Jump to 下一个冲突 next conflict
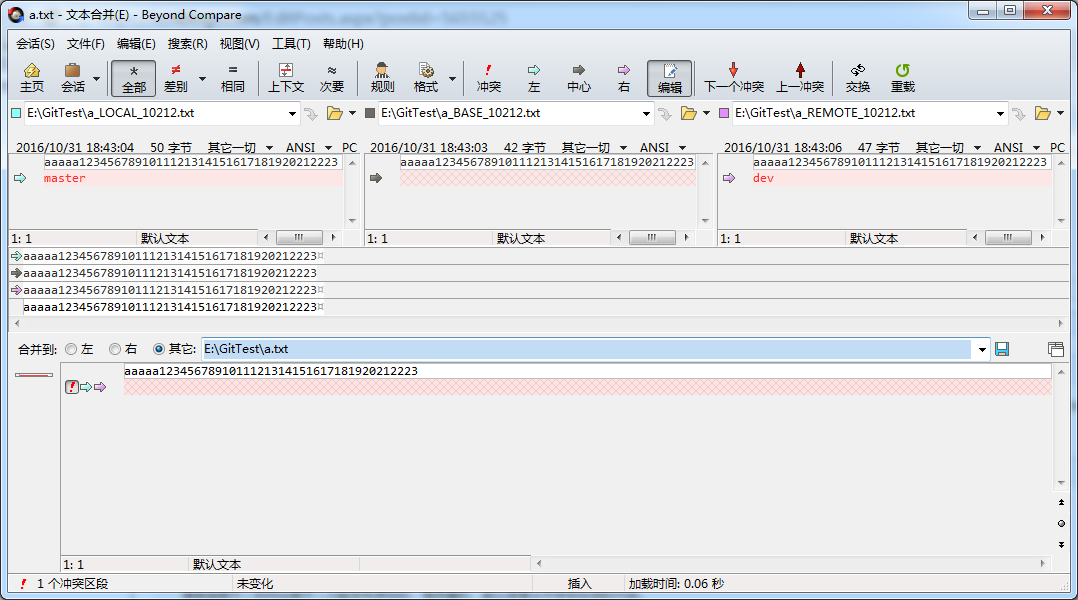This screenshot has height=600, width=1078. point(733,77)
